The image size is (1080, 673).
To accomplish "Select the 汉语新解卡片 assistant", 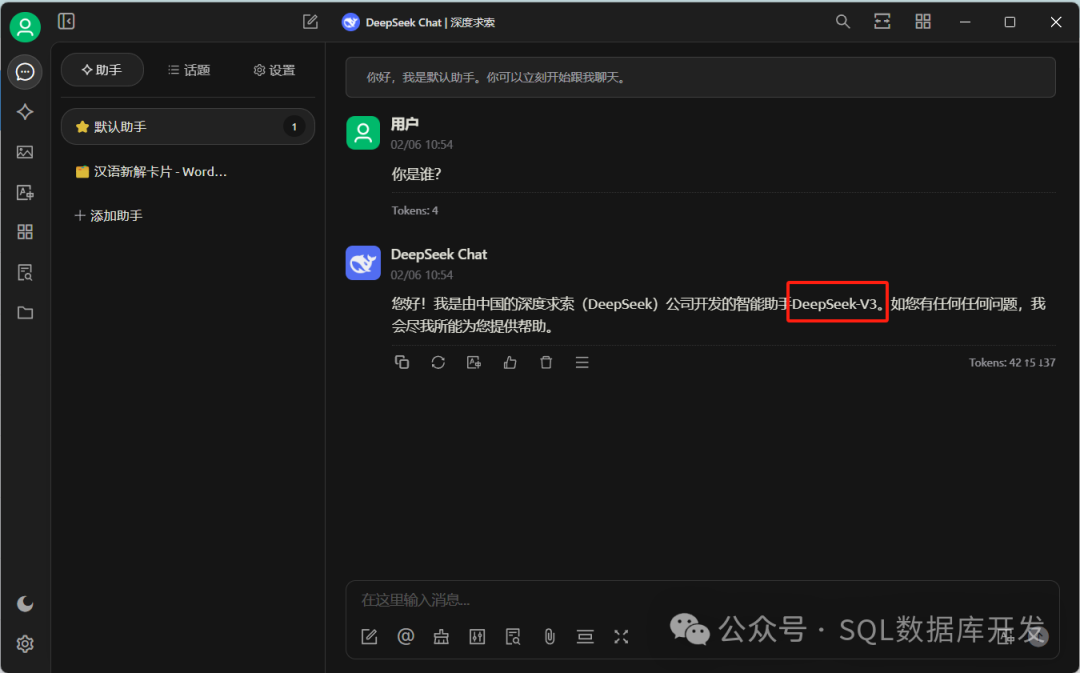I will click(187, 172).
